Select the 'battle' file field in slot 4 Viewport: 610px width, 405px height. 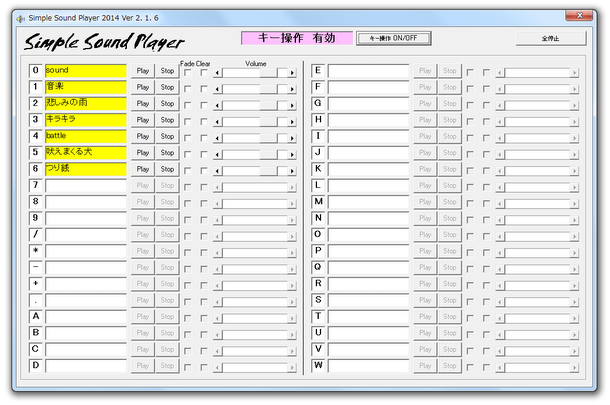pos(86,137)
